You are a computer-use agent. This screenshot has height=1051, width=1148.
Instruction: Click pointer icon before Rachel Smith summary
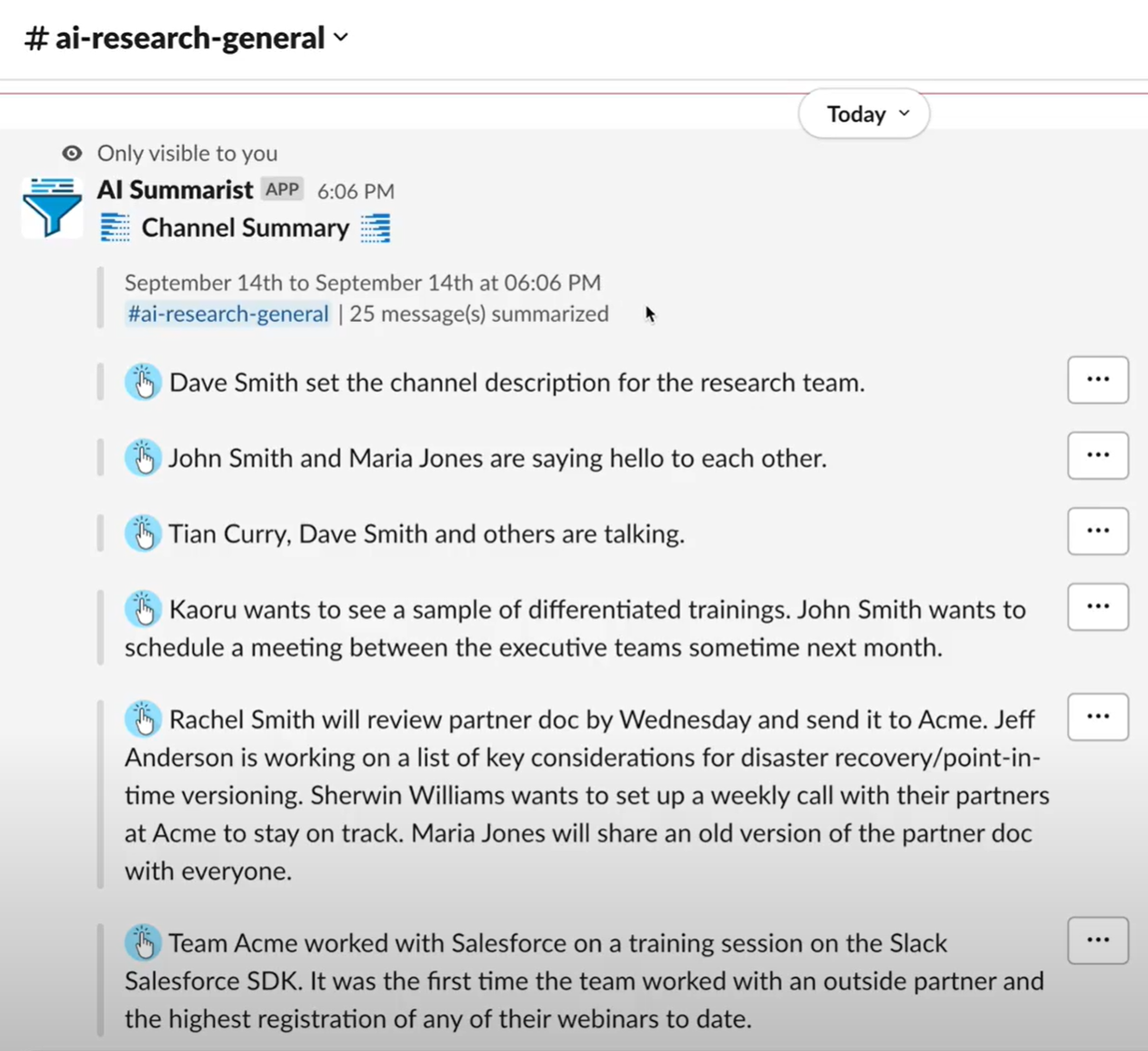tap(143, 719)
